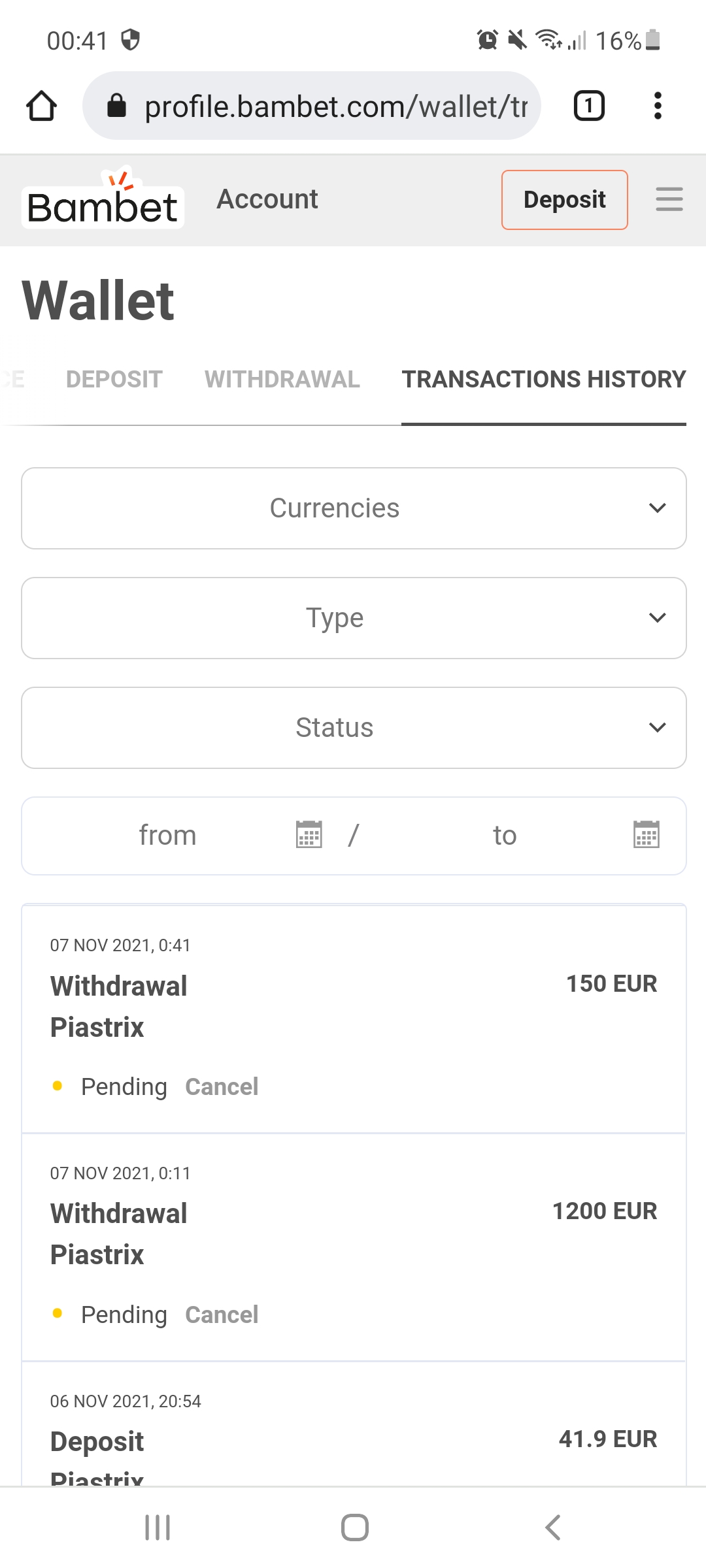Viewport: 706px width, 1568px height.
Task: Expand the Status filter dropdown
Action: click(354, 728)
